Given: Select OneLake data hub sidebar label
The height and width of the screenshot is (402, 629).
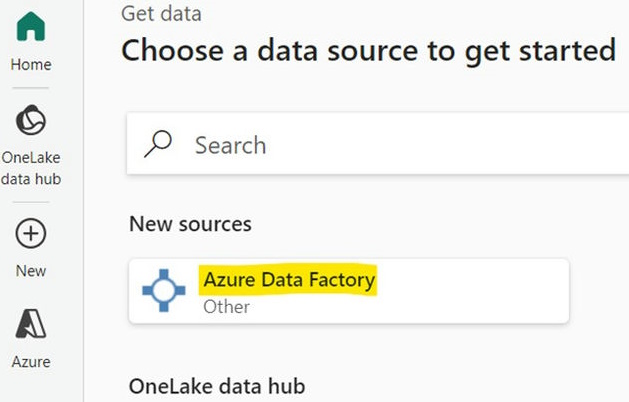Looking at the screenshot, I should (x=31, y=168).
